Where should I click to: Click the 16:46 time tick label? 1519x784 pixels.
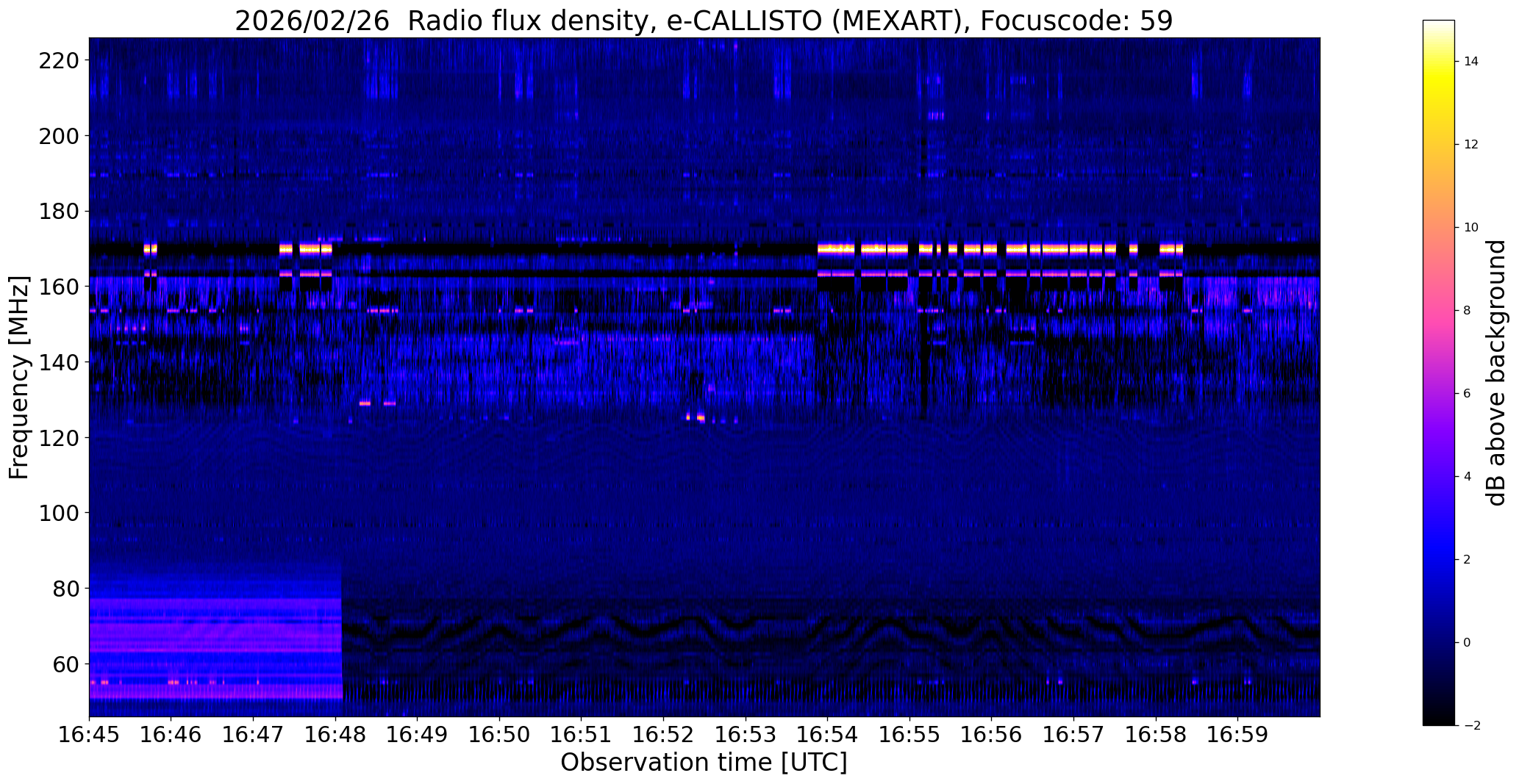tap(171, 735)
